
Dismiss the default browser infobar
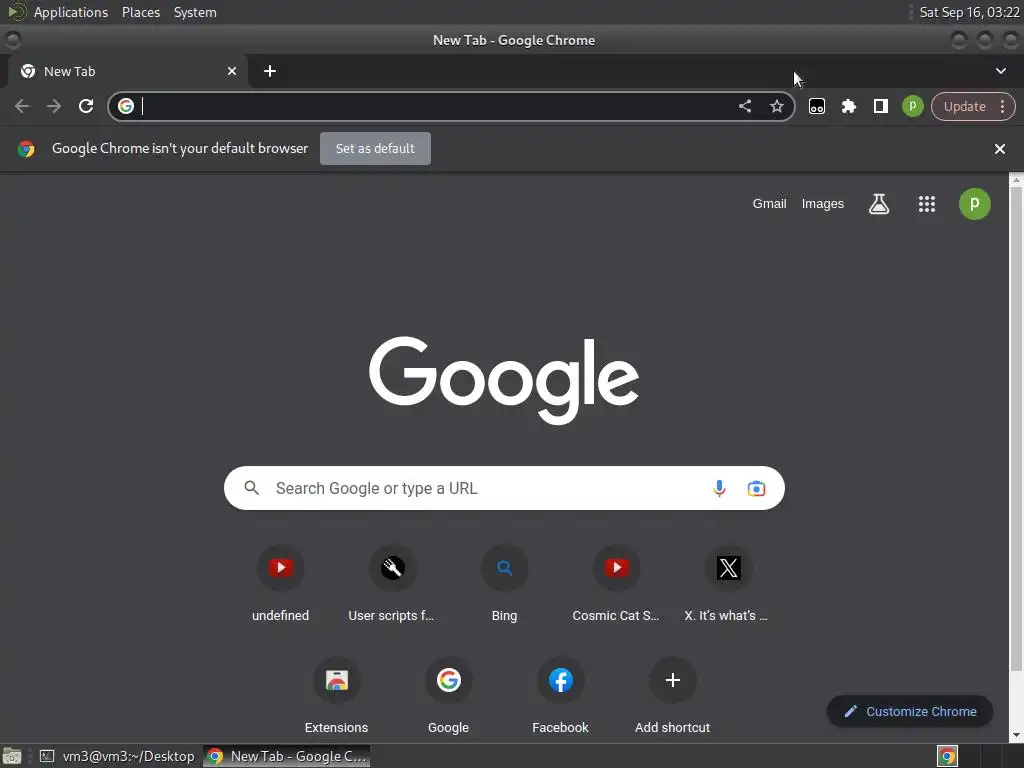[x=999, y=149]
